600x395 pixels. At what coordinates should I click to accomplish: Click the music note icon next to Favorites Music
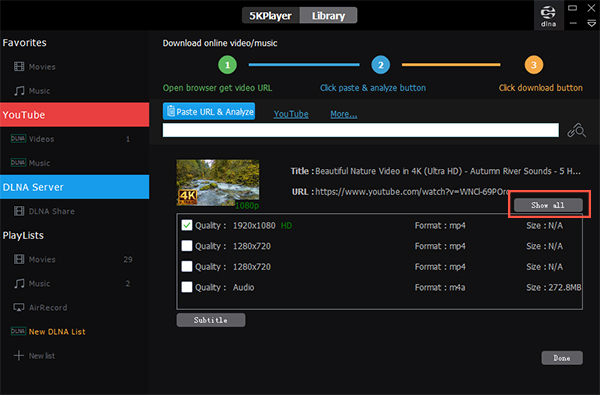click(19, 91)
